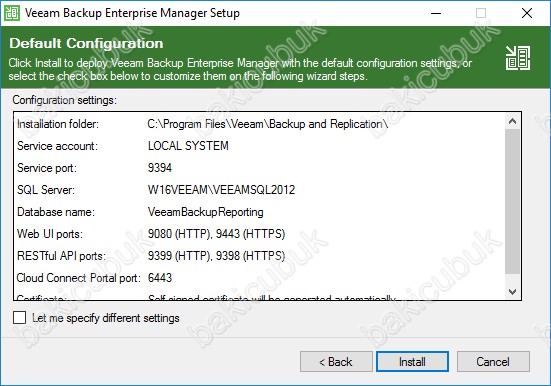Select the Cloud Connect Portal port row
The image size is (551, 386).
260,278
